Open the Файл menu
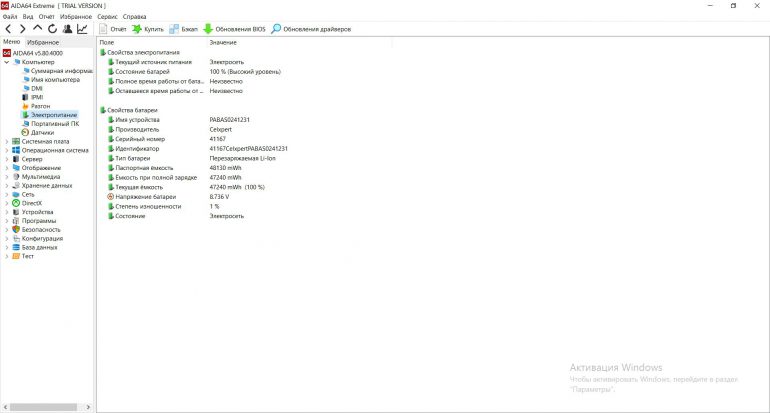 point(10,16)
